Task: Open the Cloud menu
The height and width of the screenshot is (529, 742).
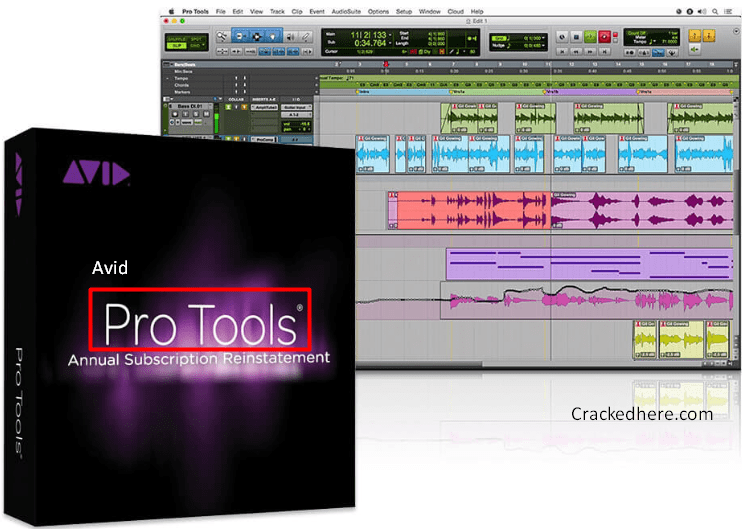Action: click(x=456, y=11)
